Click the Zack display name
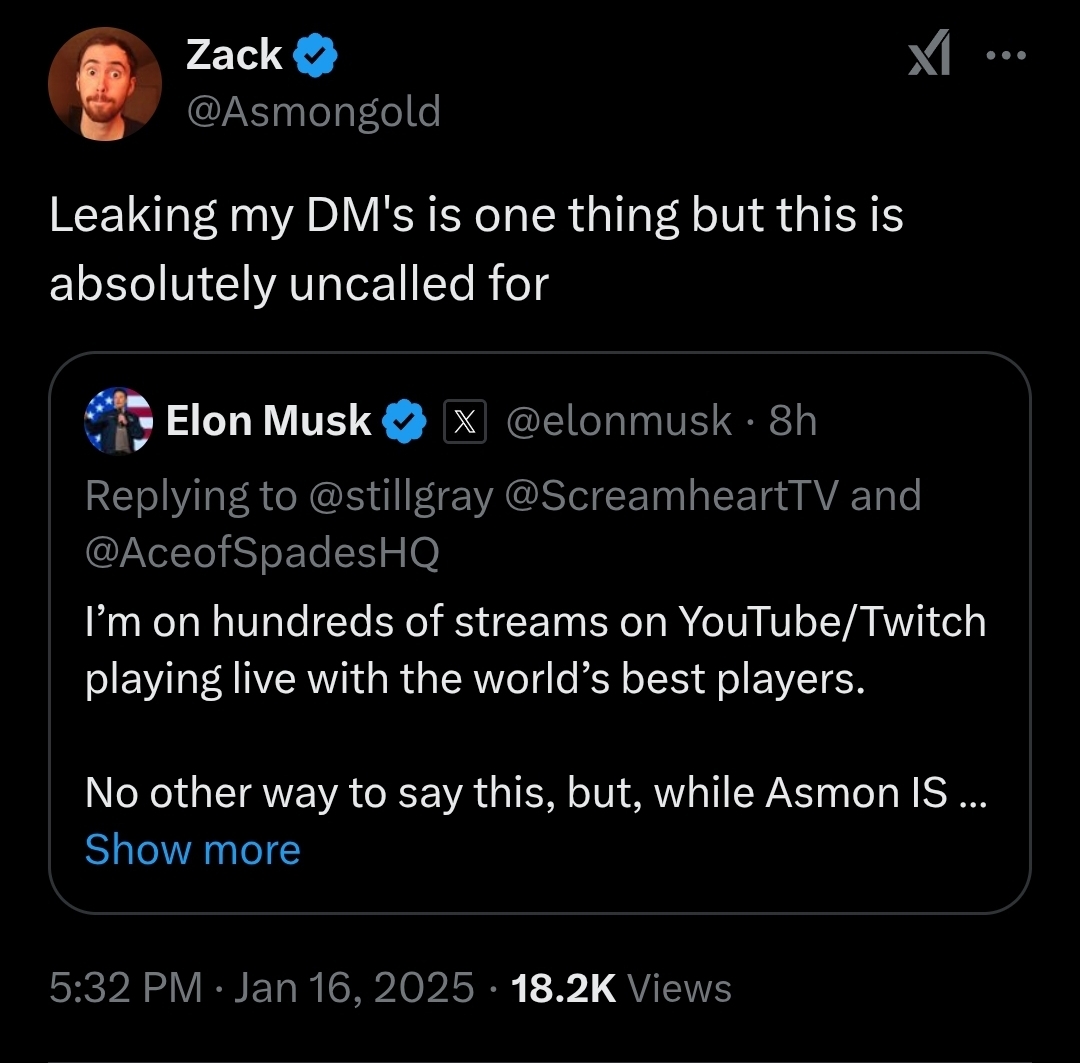This screenshot has height=1063, width=1080. [x=234, y=56]
